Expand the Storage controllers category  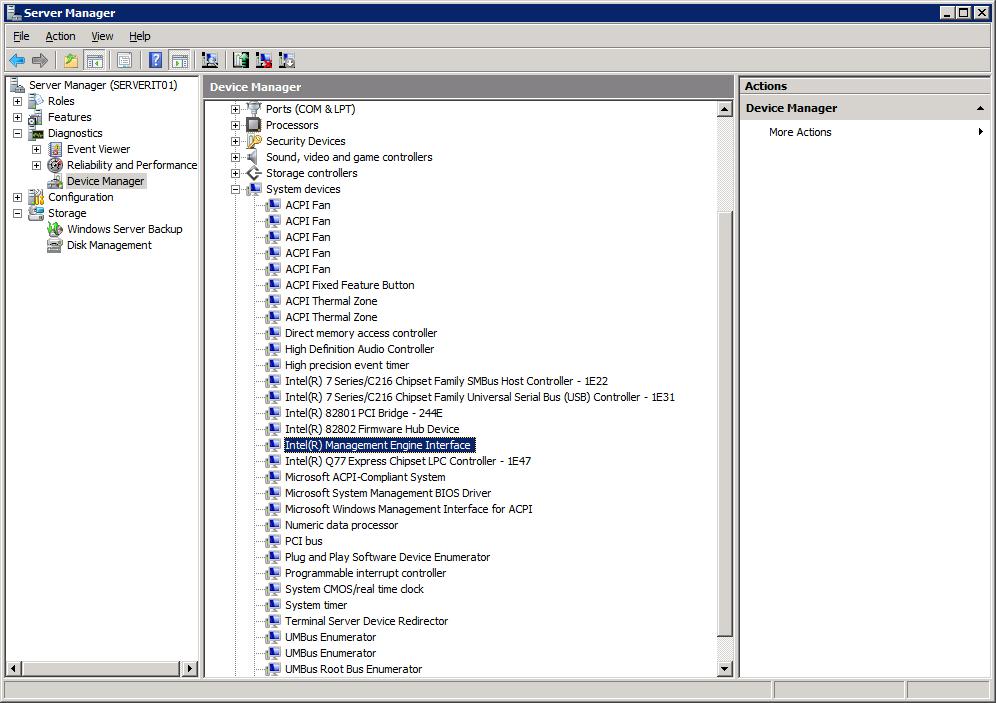click(236, 173)
